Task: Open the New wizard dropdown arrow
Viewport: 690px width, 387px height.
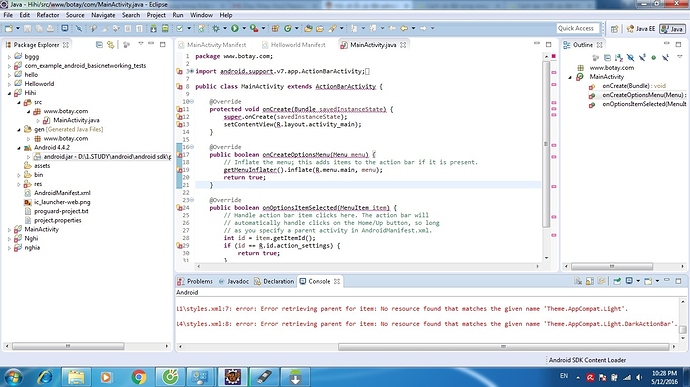Action: click(x=18, y=28)
